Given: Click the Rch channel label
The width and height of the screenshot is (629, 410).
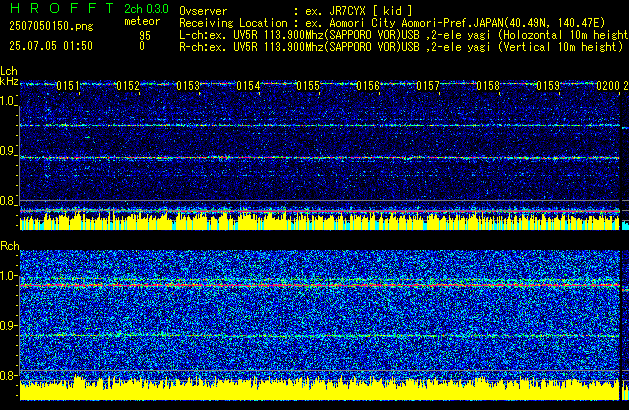Looking at the screenshot, I should [10, 246].
